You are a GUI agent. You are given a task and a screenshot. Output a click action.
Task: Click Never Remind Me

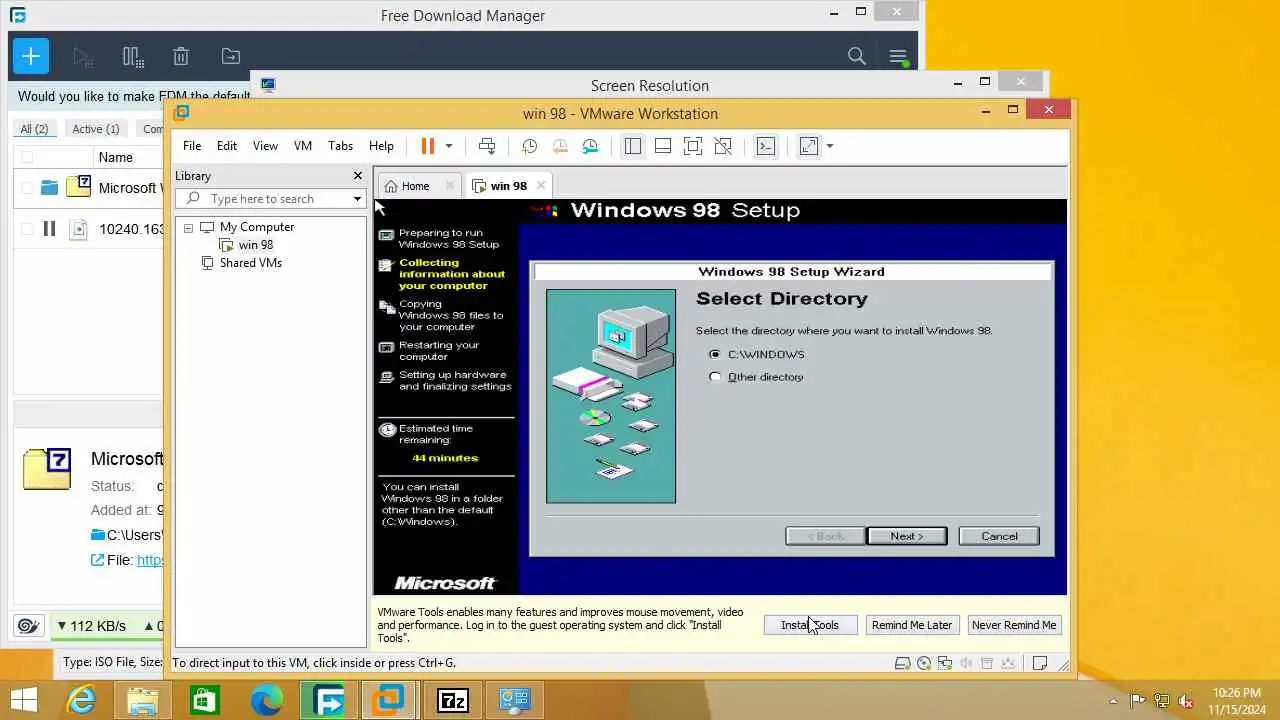tap(1014, 625)
